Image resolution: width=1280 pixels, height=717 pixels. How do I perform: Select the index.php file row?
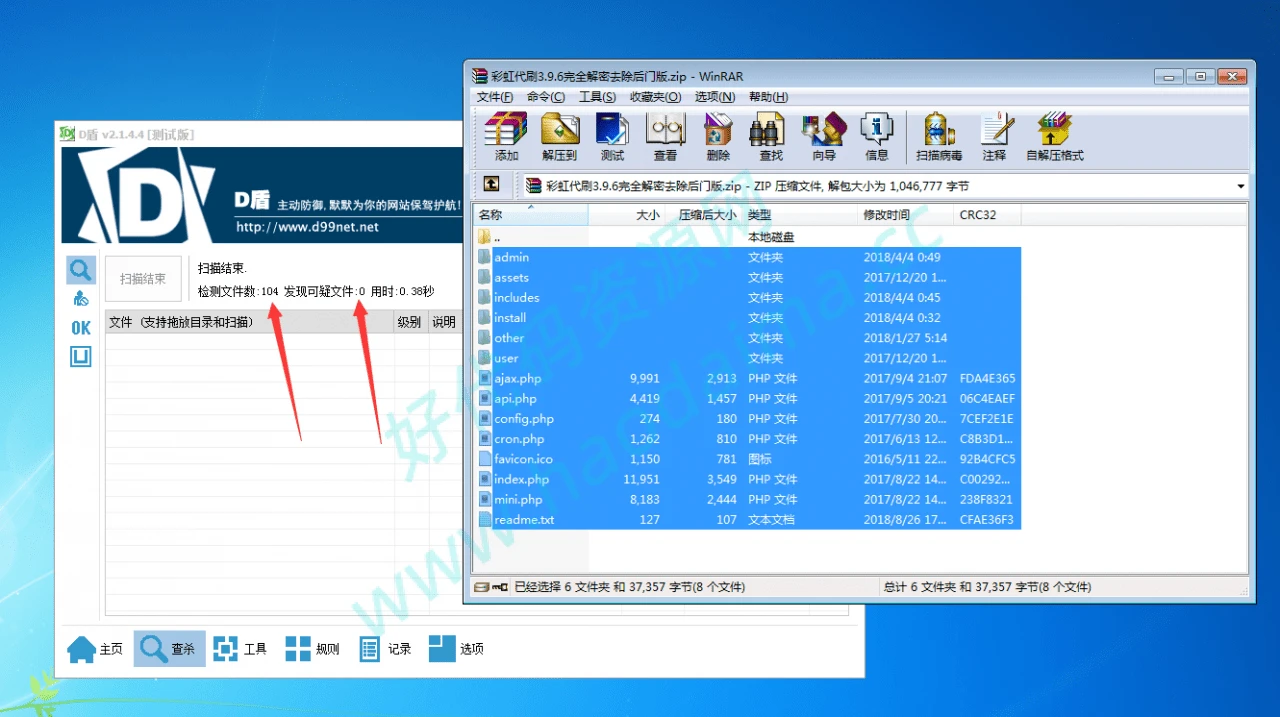pyautogui.click(x=522, y=479)
